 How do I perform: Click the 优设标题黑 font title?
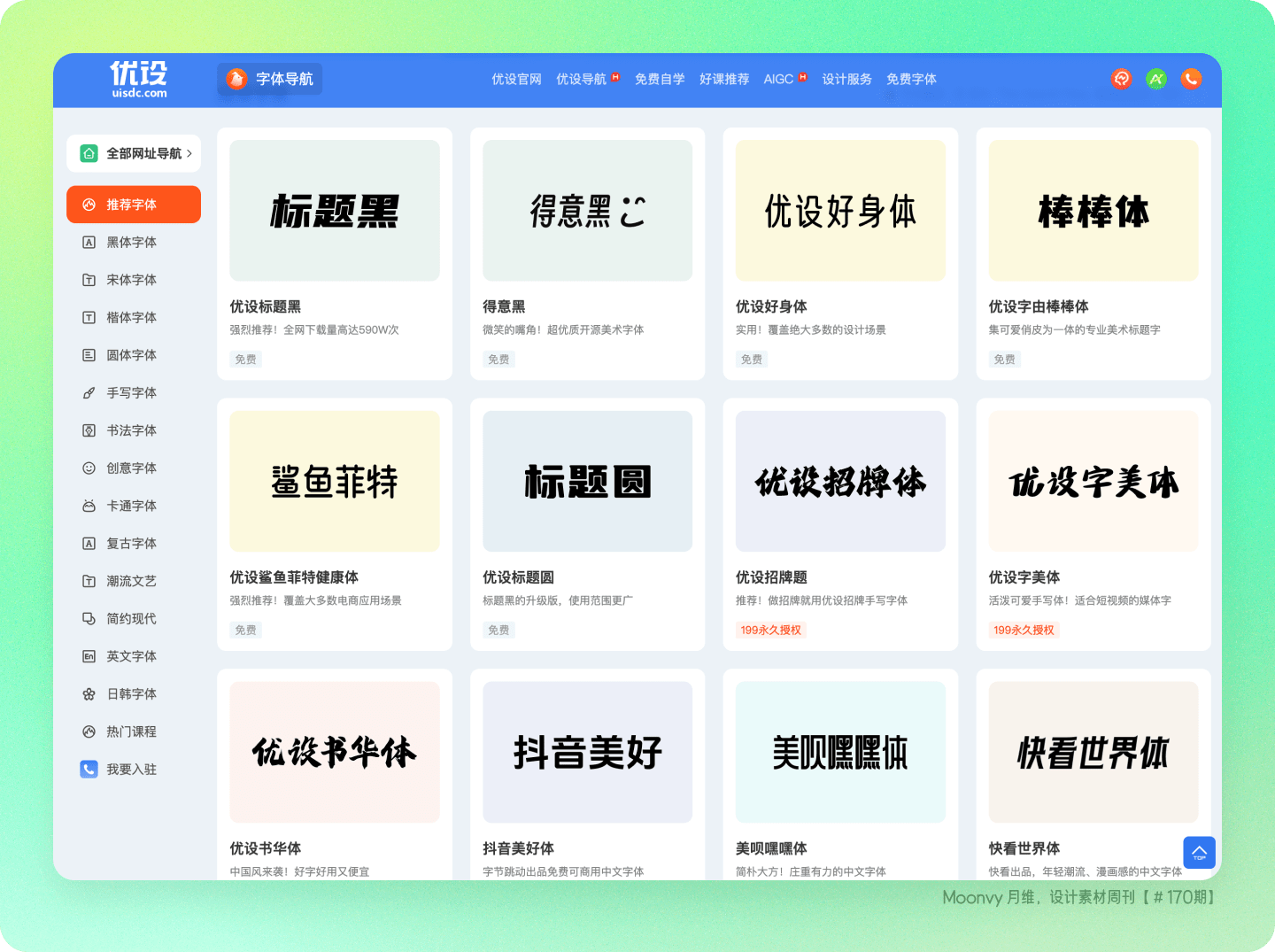266,306
